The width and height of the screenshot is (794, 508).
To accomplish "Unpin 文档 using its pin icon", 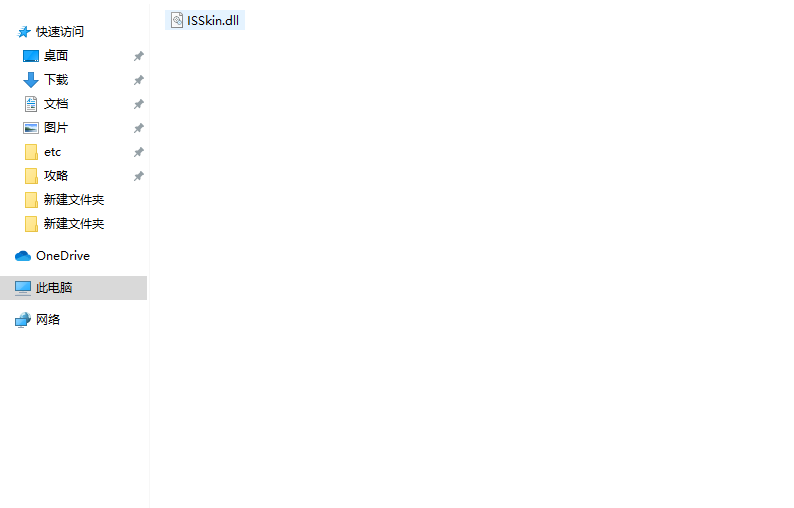I will click(138, 104).
